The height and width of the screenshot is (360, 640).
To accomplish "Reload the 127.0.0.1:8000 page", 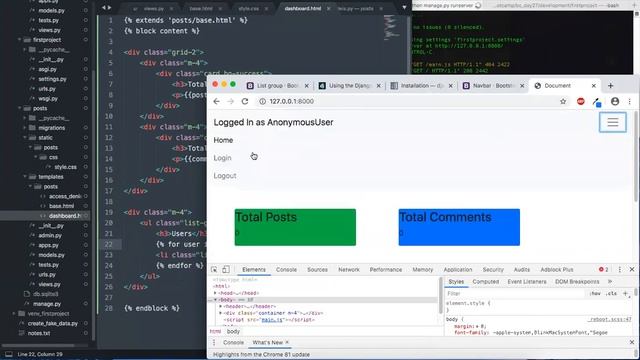I will [x=245, y=102].
